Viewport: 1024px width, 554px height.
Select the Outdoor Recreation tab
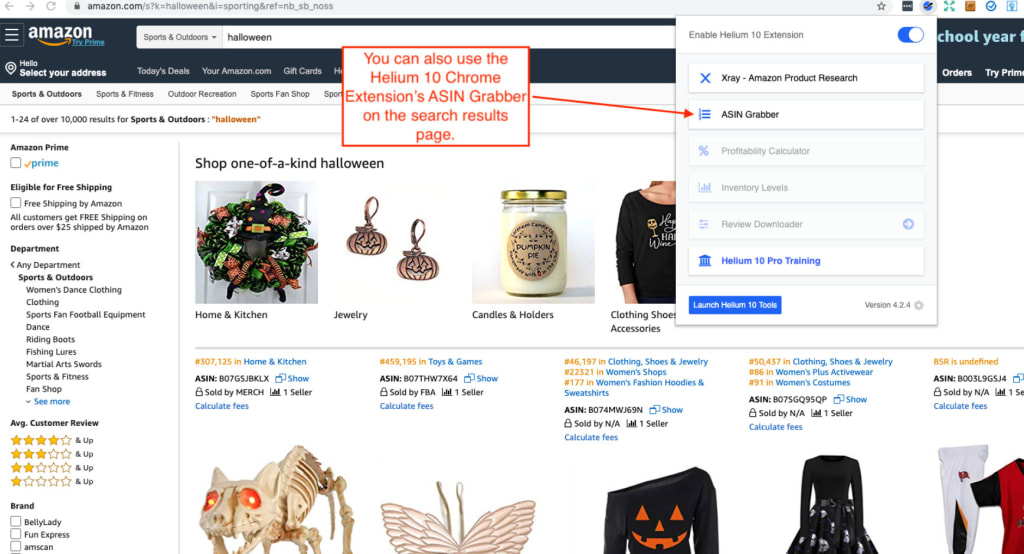pos(202,94)
